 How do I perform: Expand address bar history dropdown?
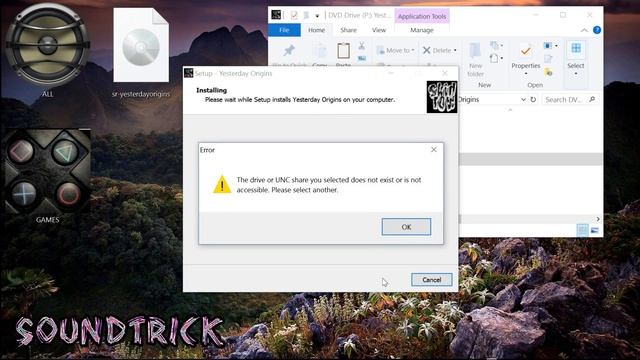point(523,100)
